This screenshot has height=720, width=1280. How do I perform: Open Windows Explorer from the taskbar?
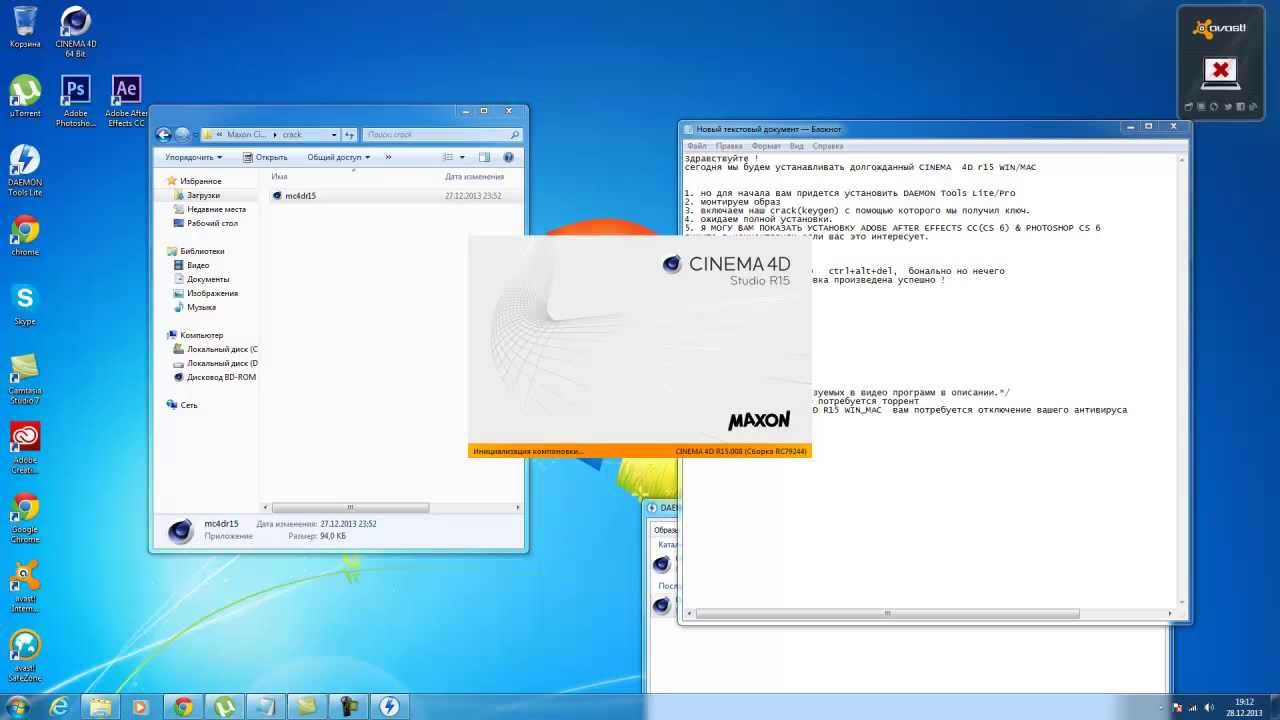pyautogui.click(x=101, y=706)
